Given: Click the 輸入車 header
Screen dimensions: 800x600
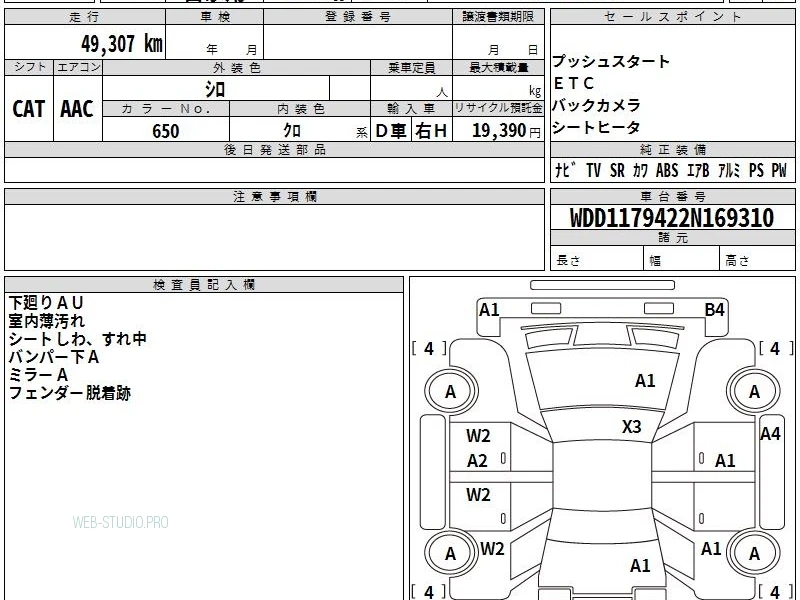Looking at the screenshot, I should point(411,109).
